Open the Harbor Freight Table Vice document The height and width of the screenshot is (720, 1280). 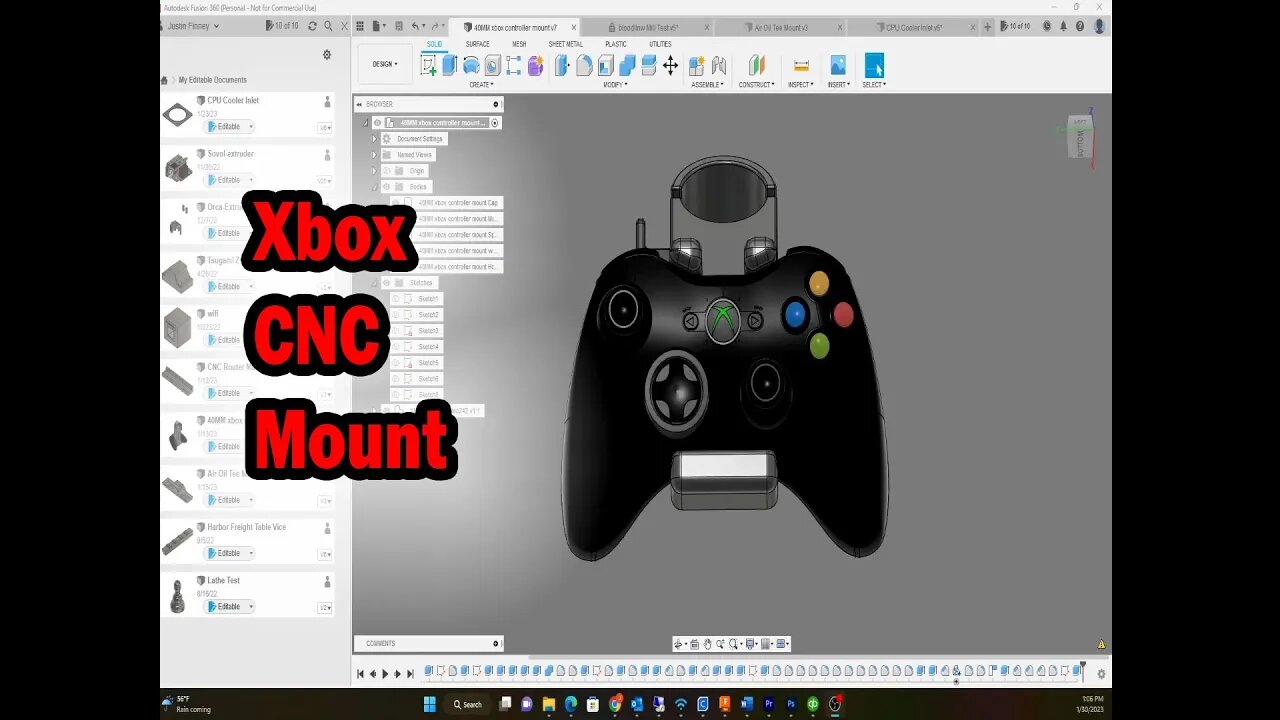pyautogui.click(x=247, y=540)
